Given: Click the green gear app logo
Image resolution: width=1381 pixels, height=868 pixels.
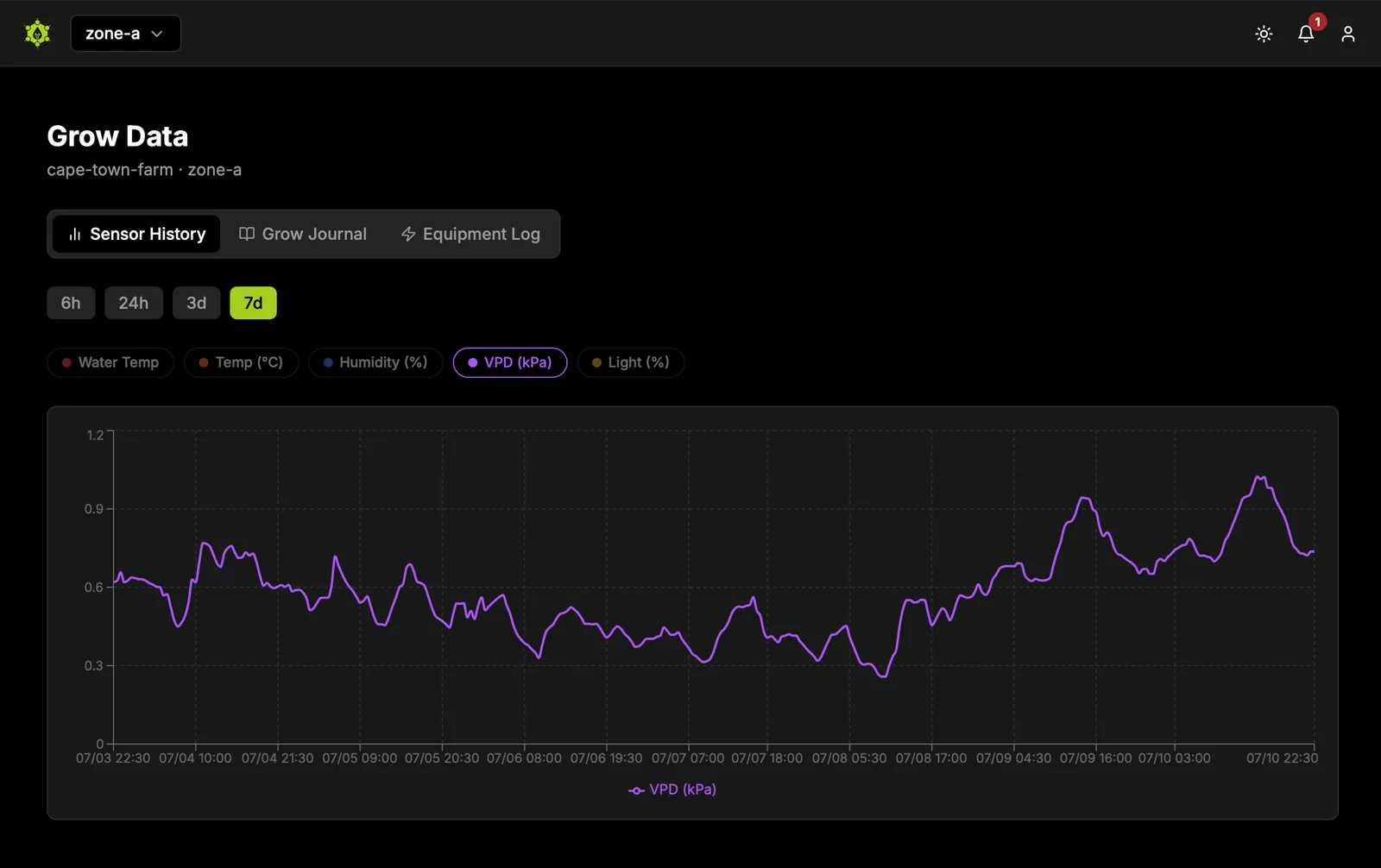Looking at the screenshot, I should pos(37,34).
